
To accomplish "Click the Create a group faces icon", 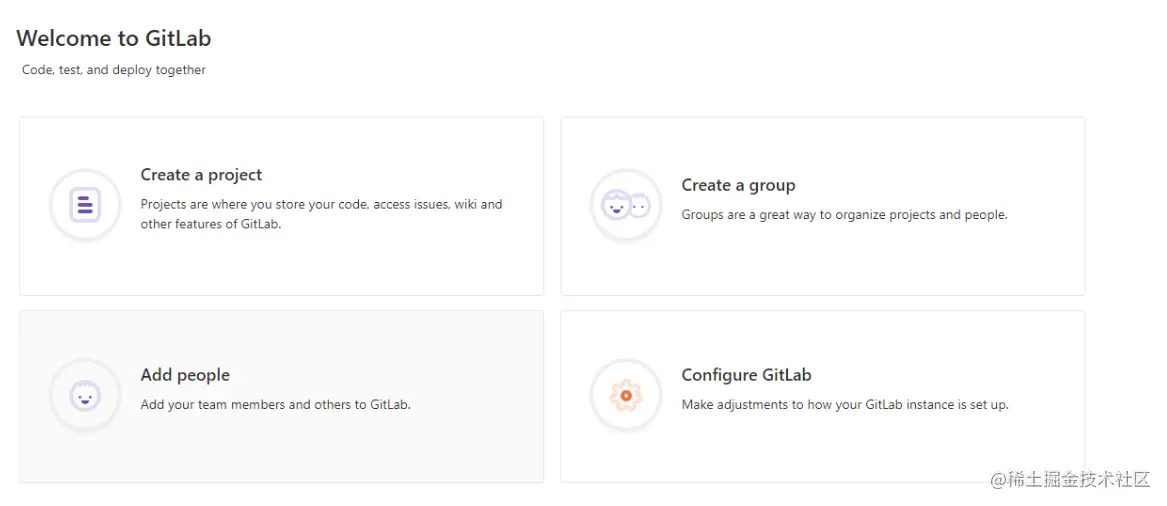I will pyautogui.click(x=626, y=205).
